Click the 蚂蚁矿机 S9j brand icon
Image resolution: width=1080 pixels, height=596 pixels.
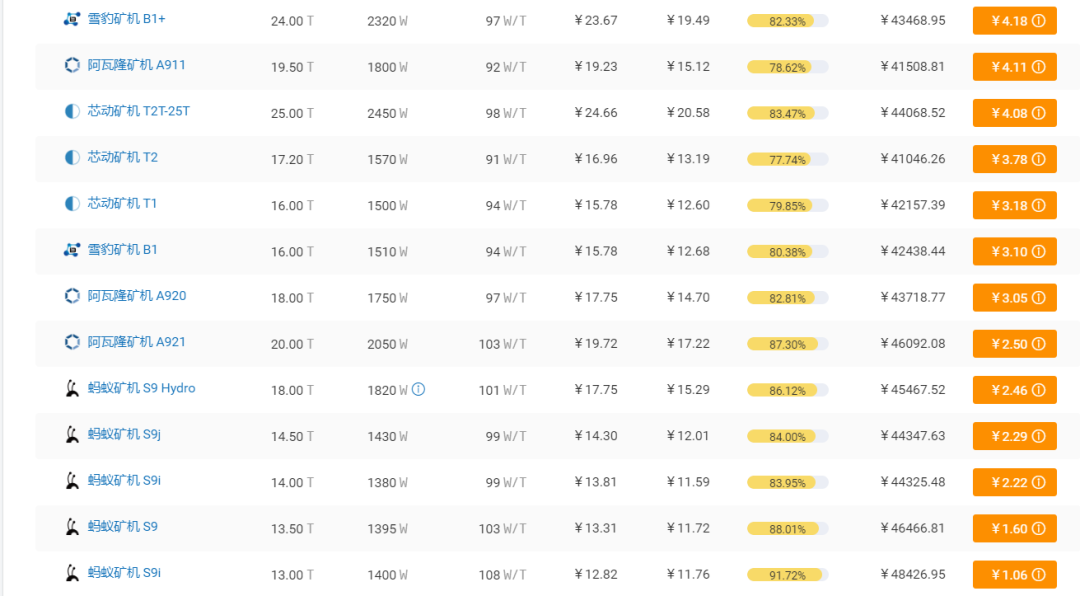click(x=72, y=434)
